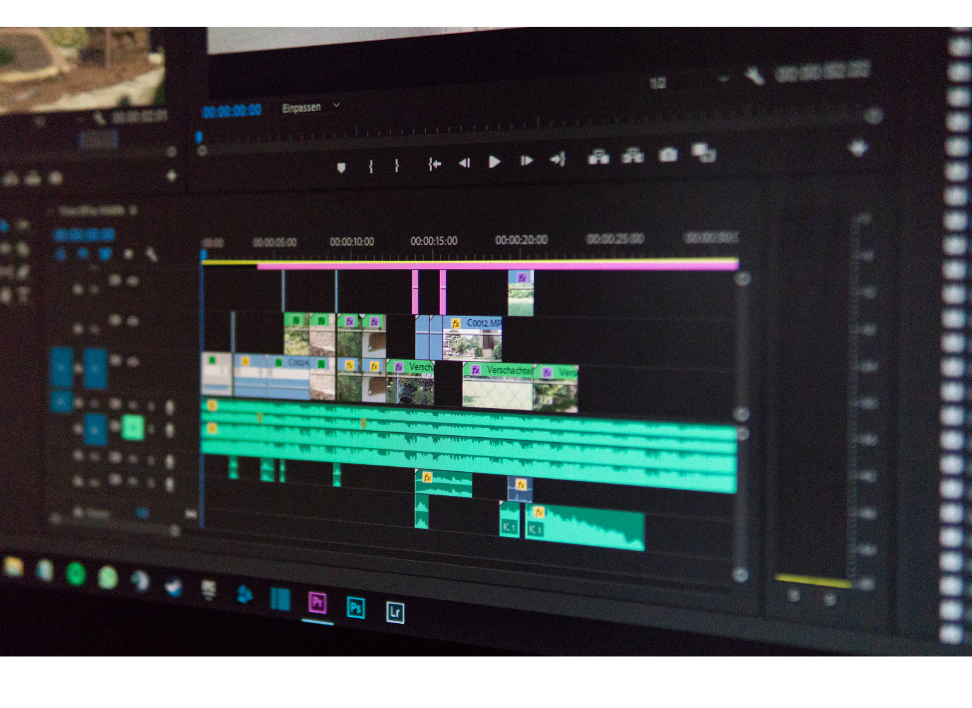Click the Add Marker icon
The image size is (972, 708).
[341, 167]
